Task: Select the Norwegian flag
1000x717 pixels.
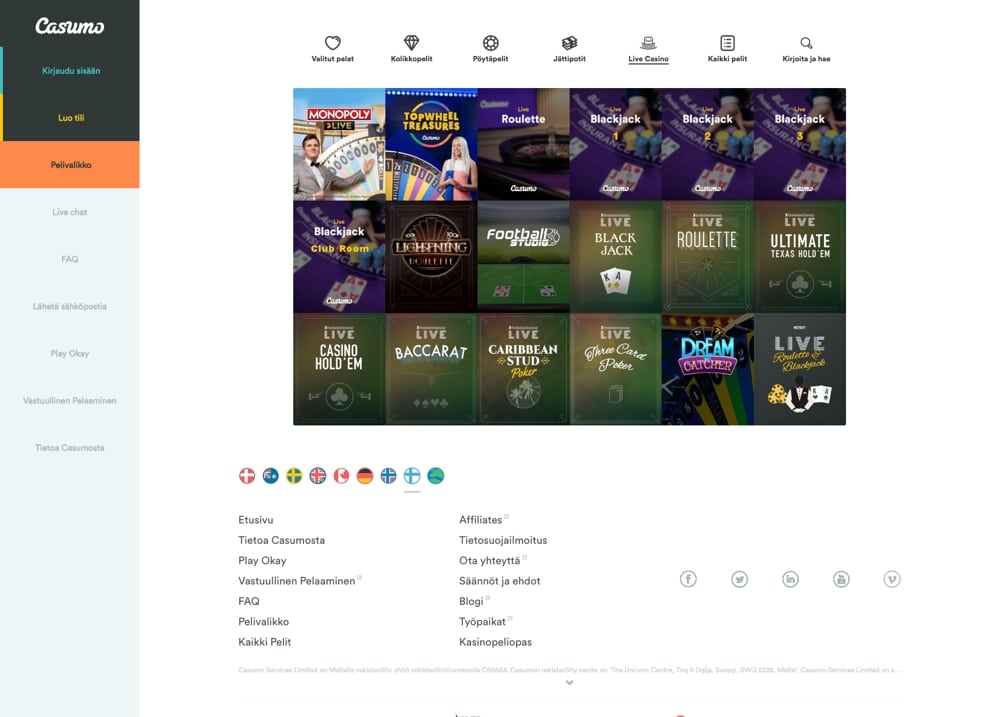Action: tap(388, 476)
